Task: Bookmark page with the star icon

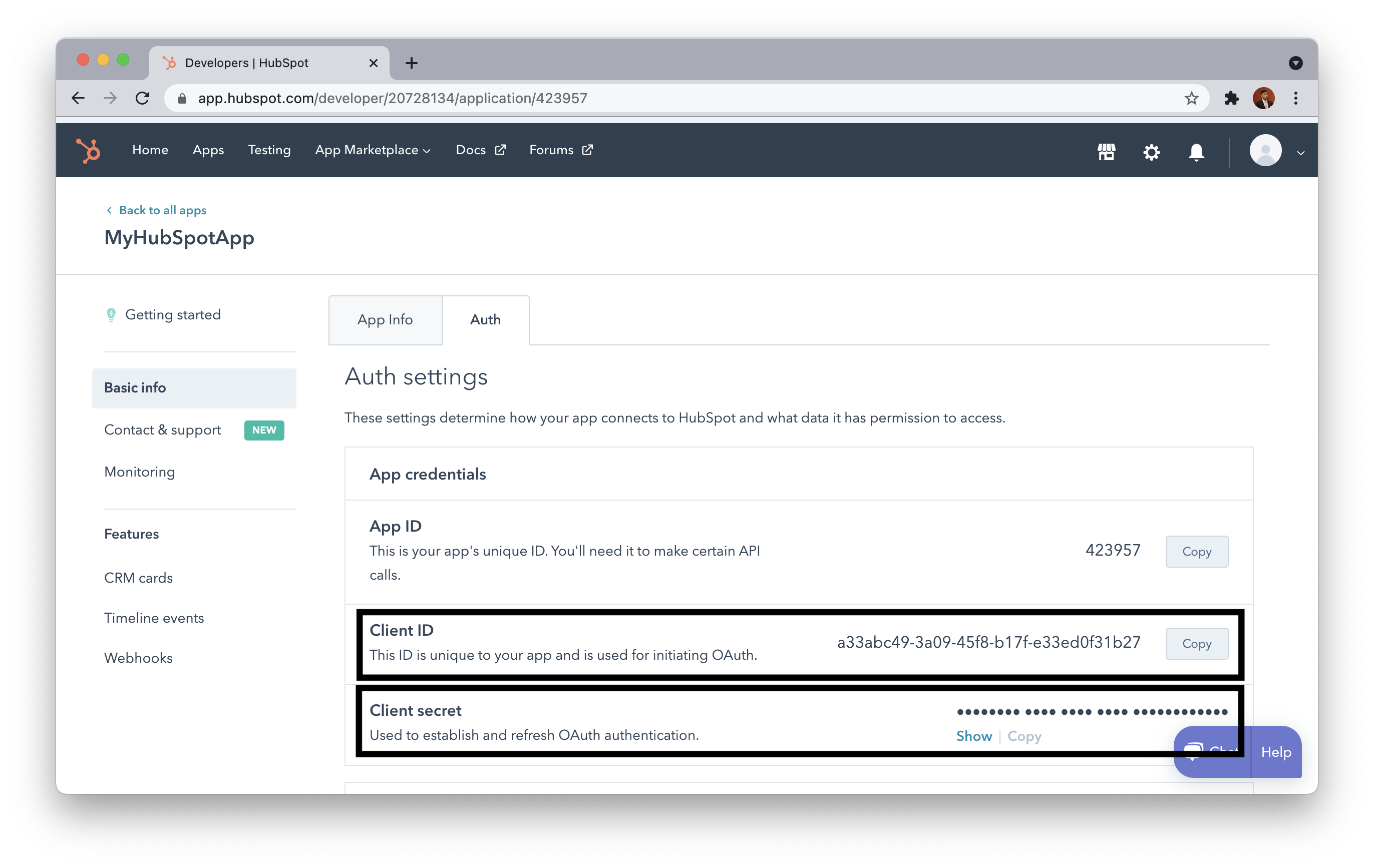Action: pos(1191,99)
